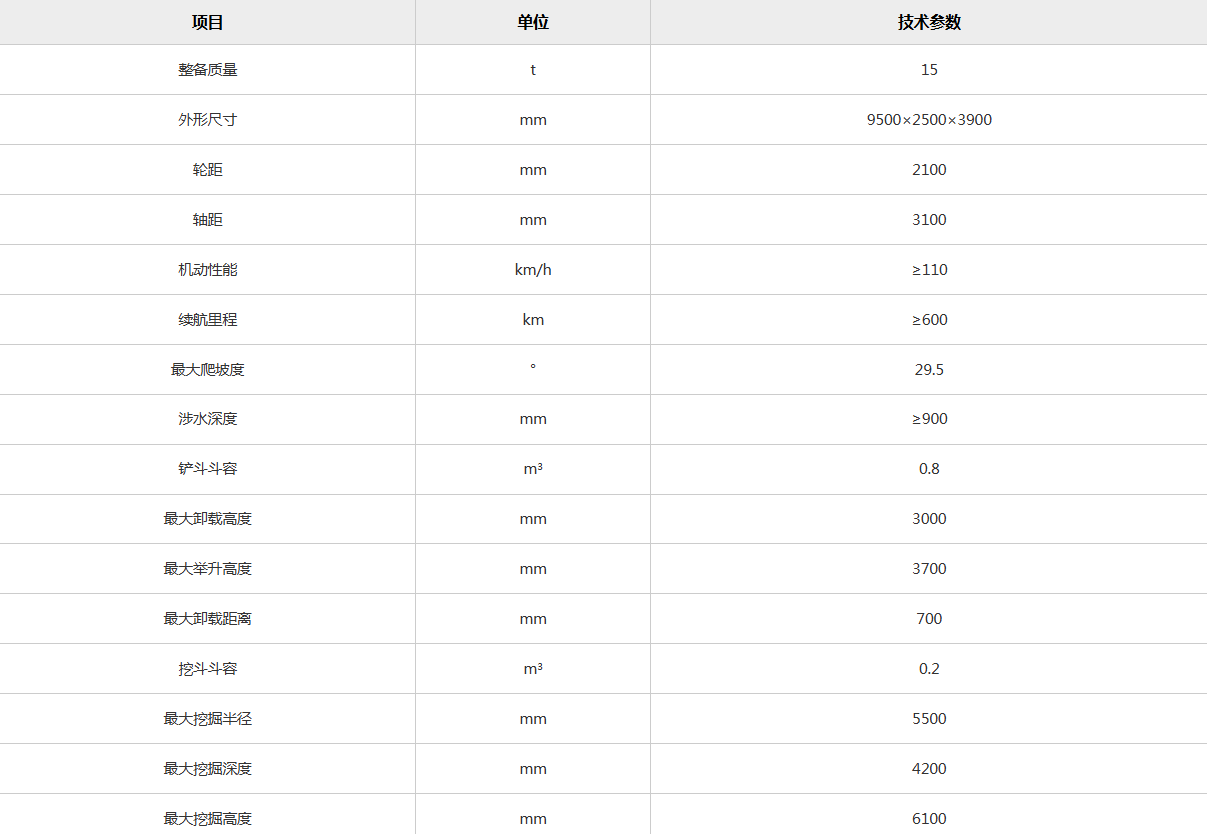Image resolution: width=1207 pixels, height=834 pixels.
Task: Select the 续航里程 row label
Action: [x=208, y=320]
